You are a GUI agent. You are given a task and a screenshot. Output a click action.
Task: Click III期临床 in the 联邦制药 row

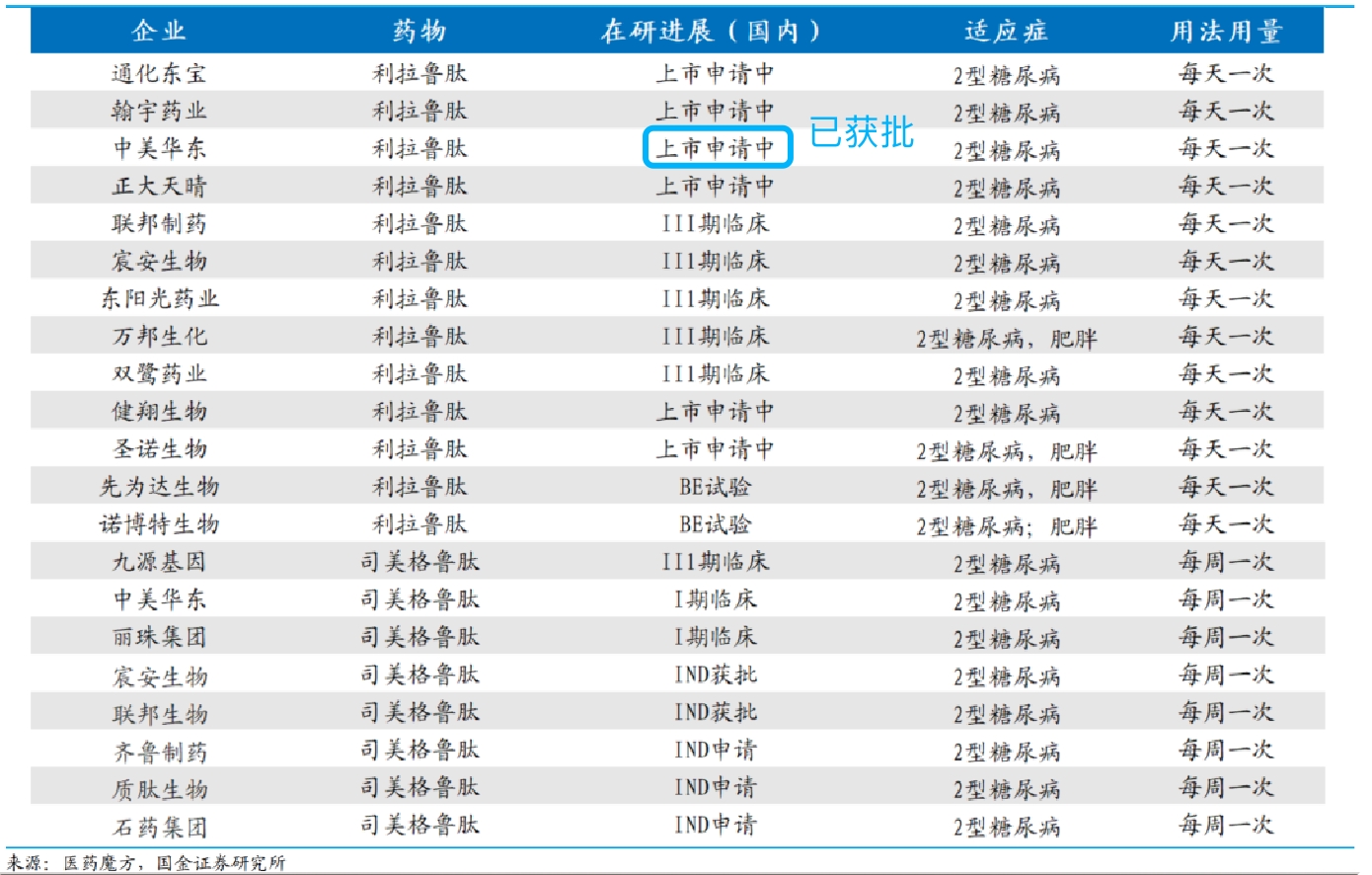[x=716, y=223]
